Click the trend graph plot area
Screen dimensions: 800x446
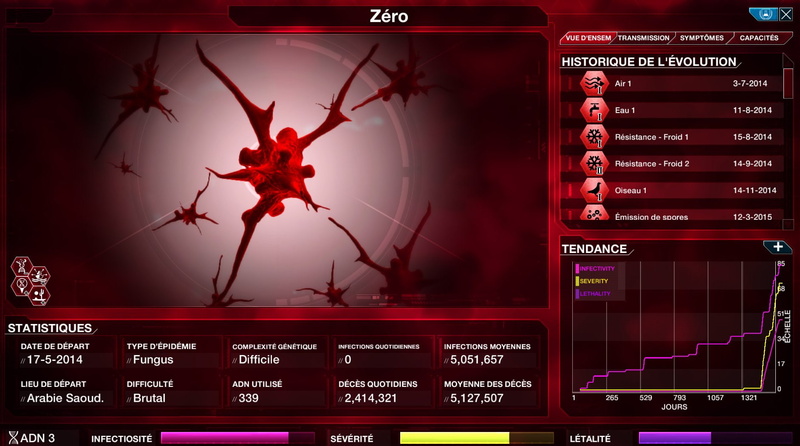point(674,327)
